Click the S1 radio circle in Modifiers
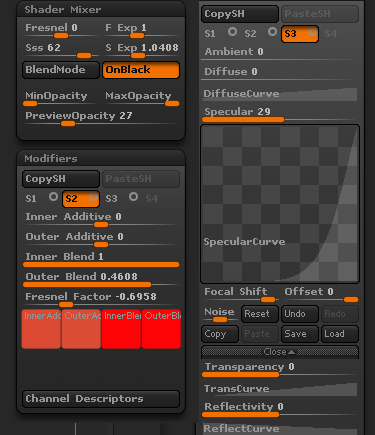 (x=53, y=197)
